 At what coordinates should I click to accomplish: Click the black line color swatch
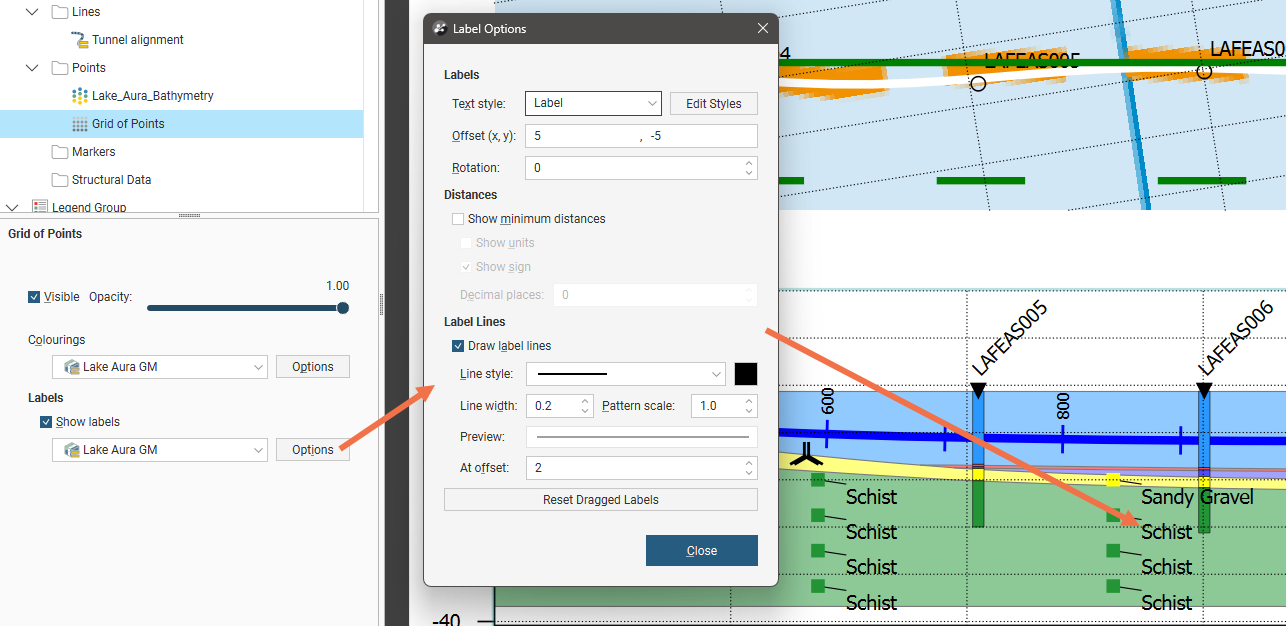click(x=746, y=374)
